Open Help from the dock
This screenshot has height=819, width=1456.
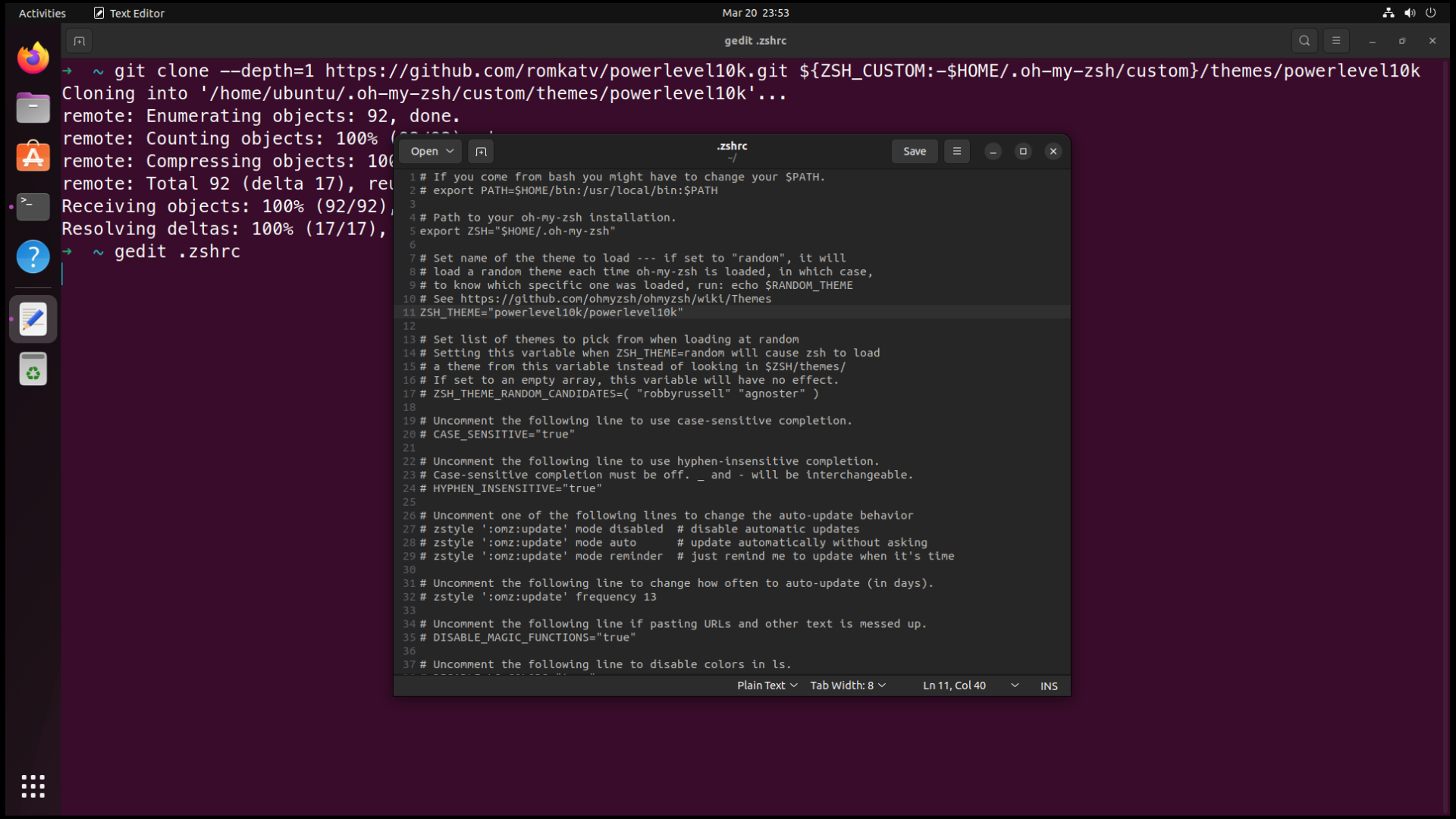(33, 256)
